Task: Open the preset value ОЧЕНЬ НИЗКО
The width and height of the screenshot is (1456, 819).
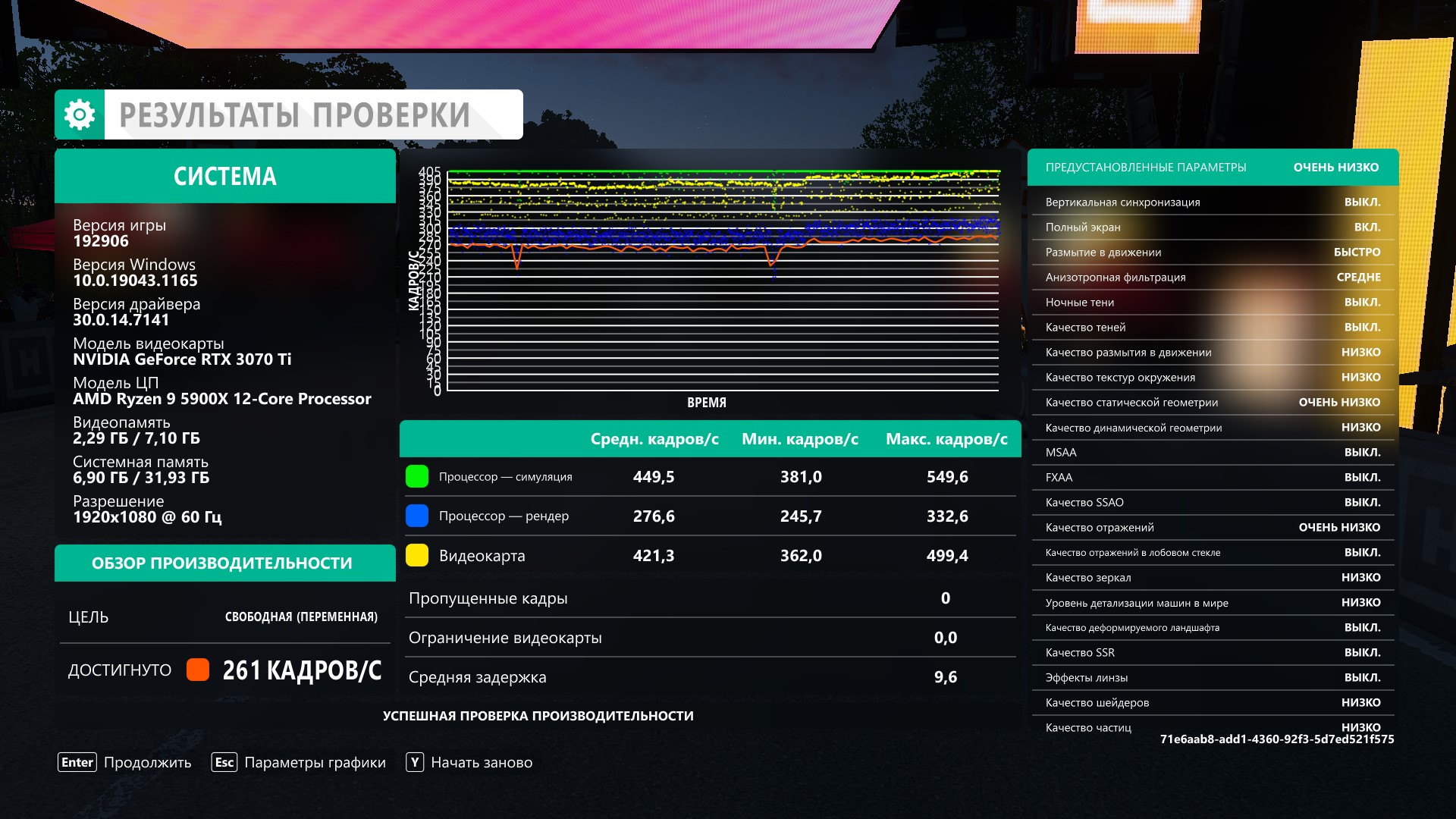Action: pos(1335,167)
